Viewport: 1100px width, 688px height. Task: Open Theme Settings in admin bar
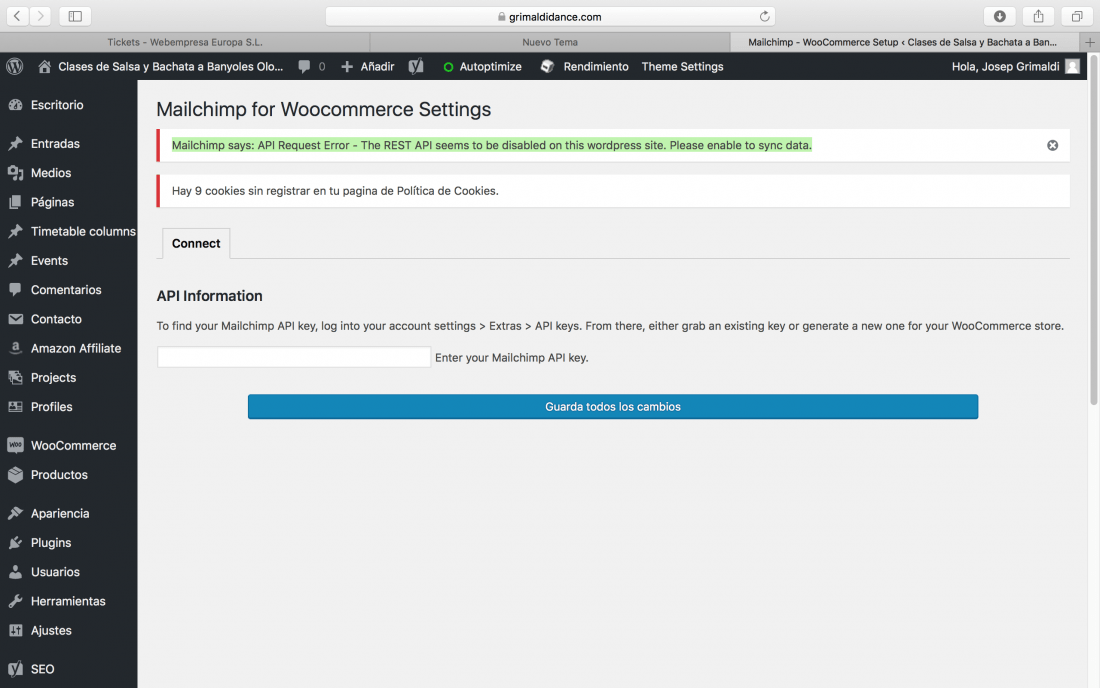coord(682,67)
